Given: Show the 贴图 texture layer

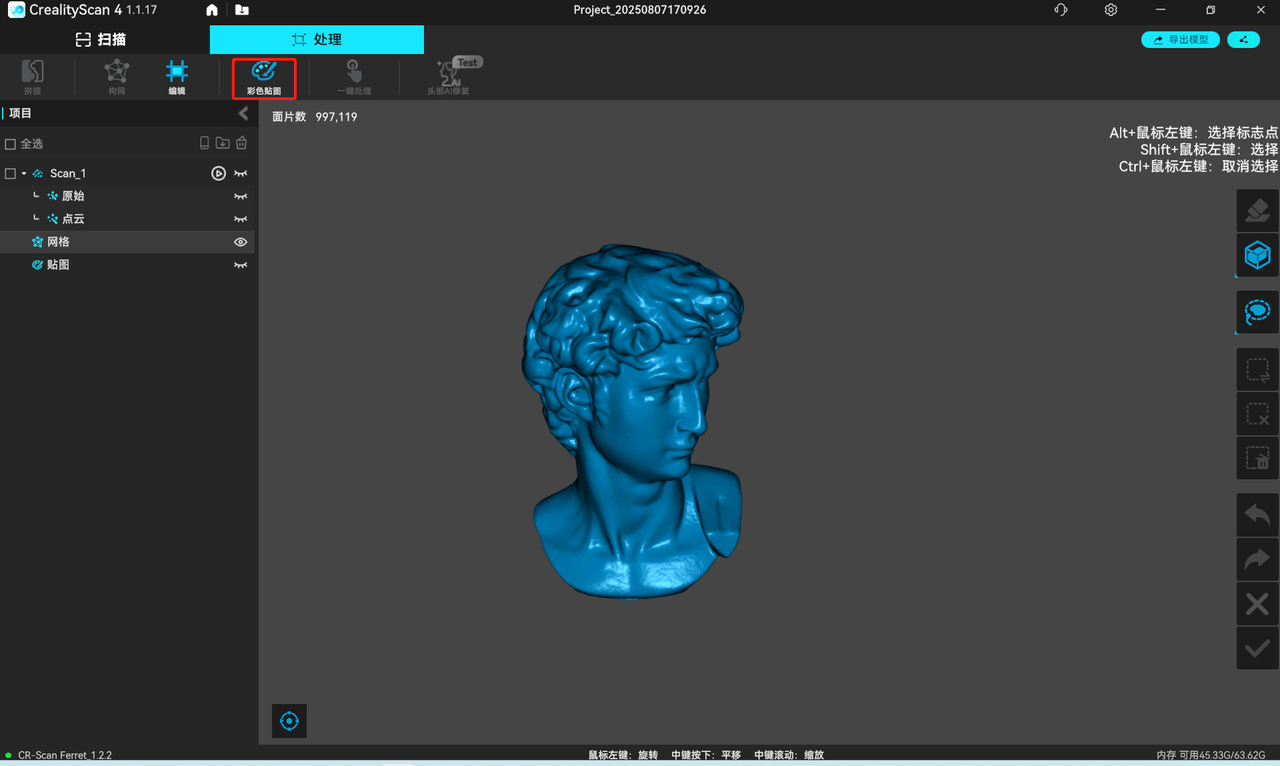Looking at the screenshot, I should (241, 265).
